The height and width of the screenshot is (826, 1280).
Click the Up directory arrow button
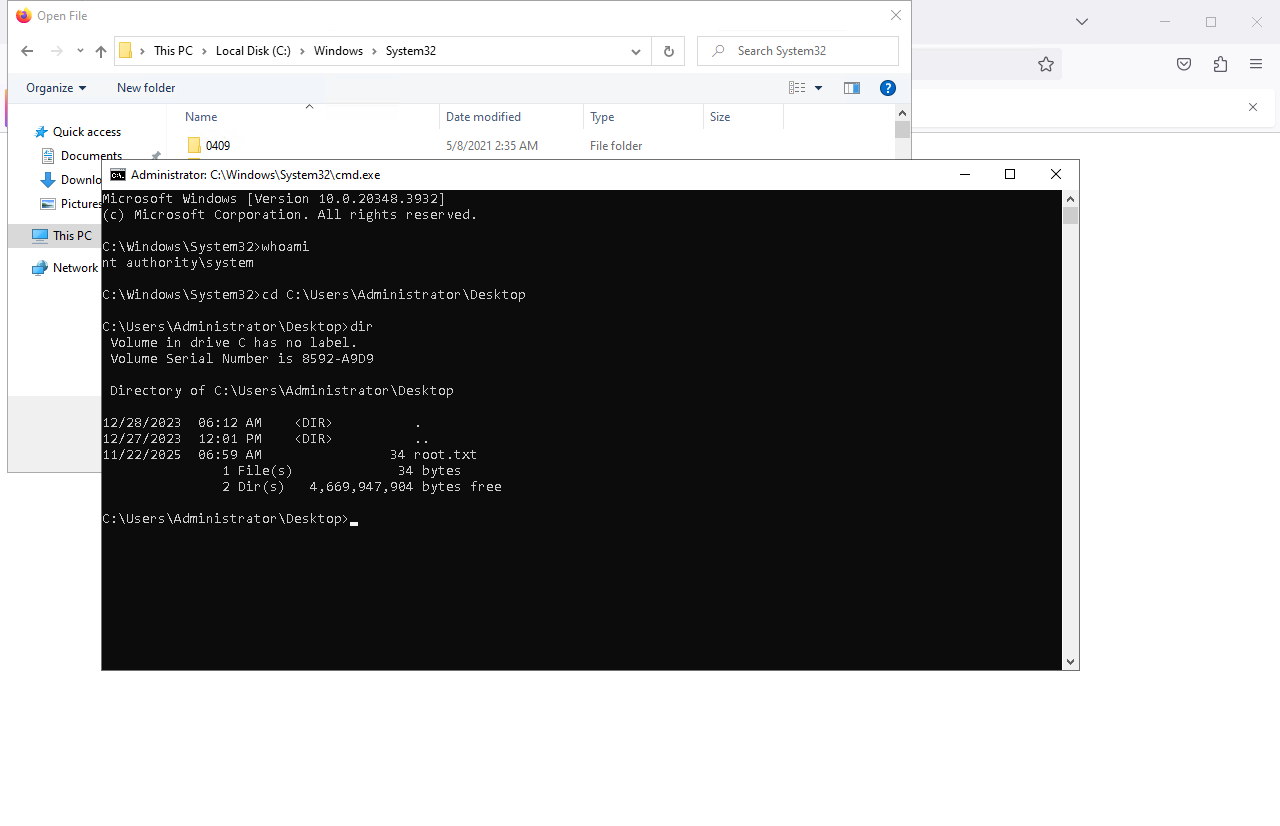coord(100,51)
